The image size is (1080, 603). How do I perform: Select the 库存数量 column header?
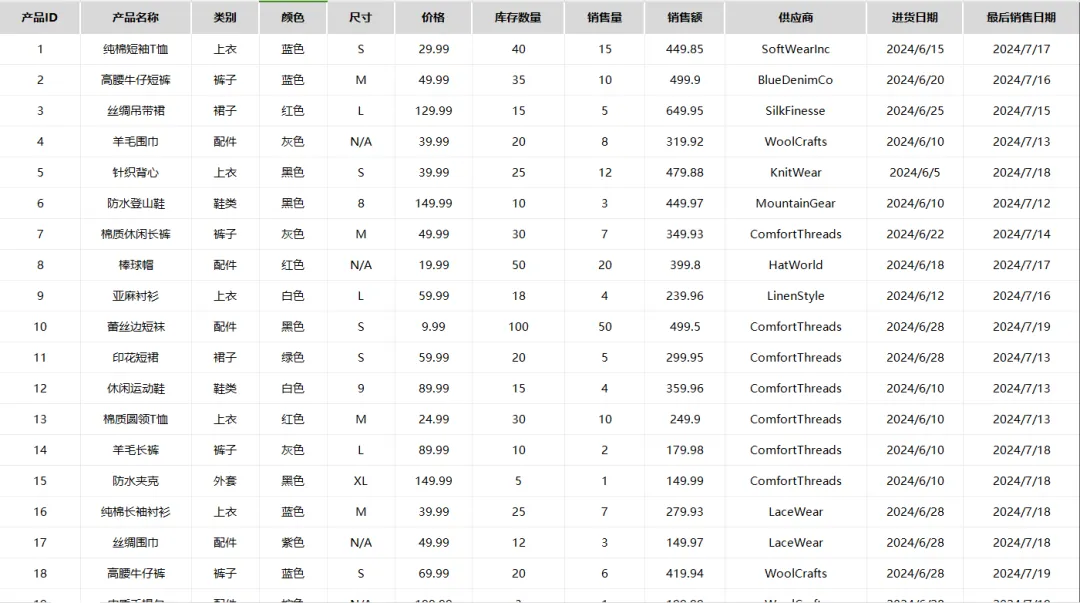click(x=518, y=17)
